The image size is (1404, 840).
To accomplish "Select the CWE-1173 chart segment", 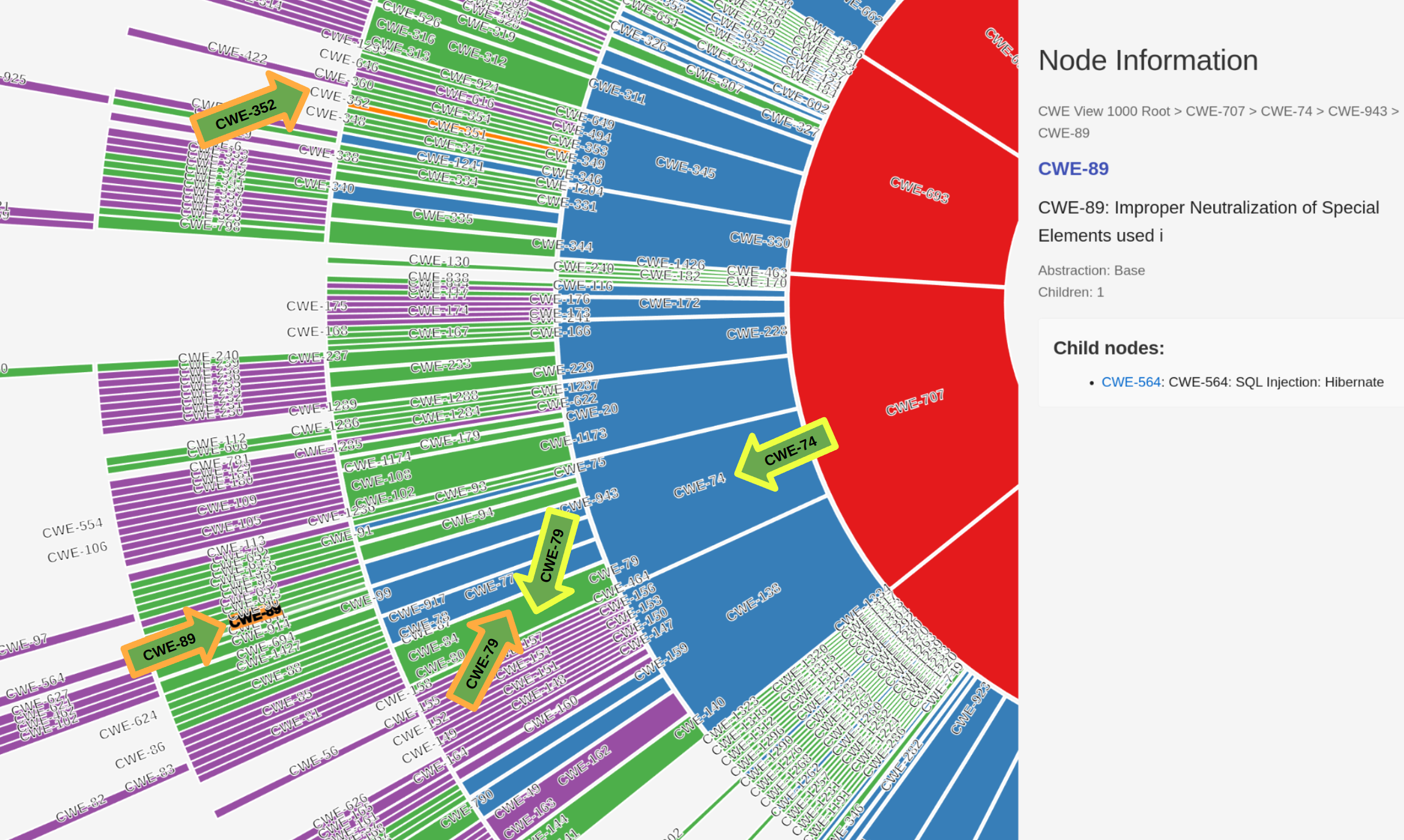I will (x=573, y=439).
